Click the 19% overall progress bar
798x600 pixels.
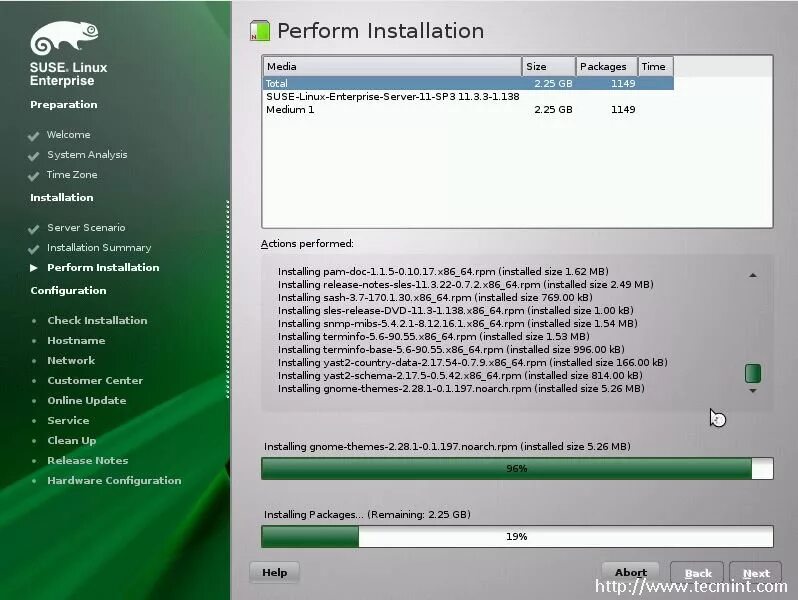coord(517,536)
